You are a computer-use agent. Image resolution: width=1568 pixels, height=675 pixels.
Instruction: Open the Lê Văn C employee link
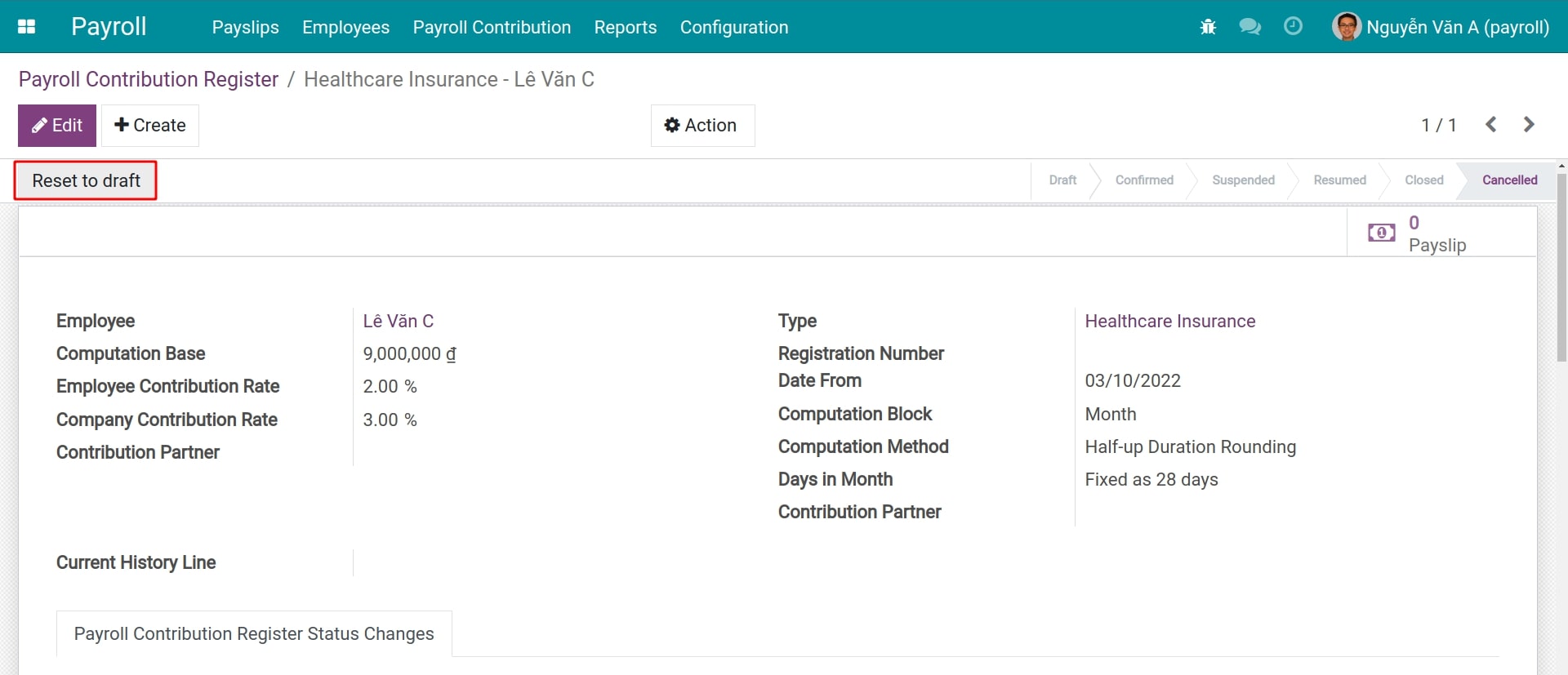click(398, 322)
